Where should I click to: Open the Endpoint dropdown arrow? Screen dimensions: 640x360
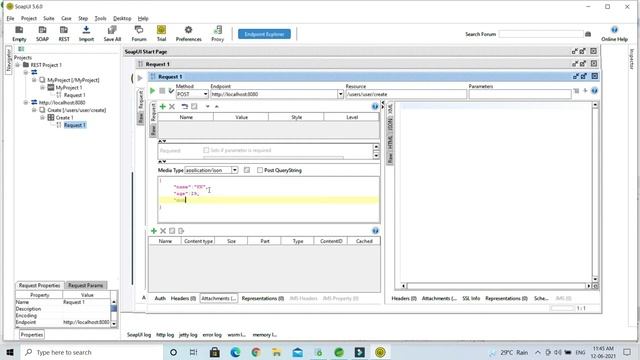pos(340,94)
